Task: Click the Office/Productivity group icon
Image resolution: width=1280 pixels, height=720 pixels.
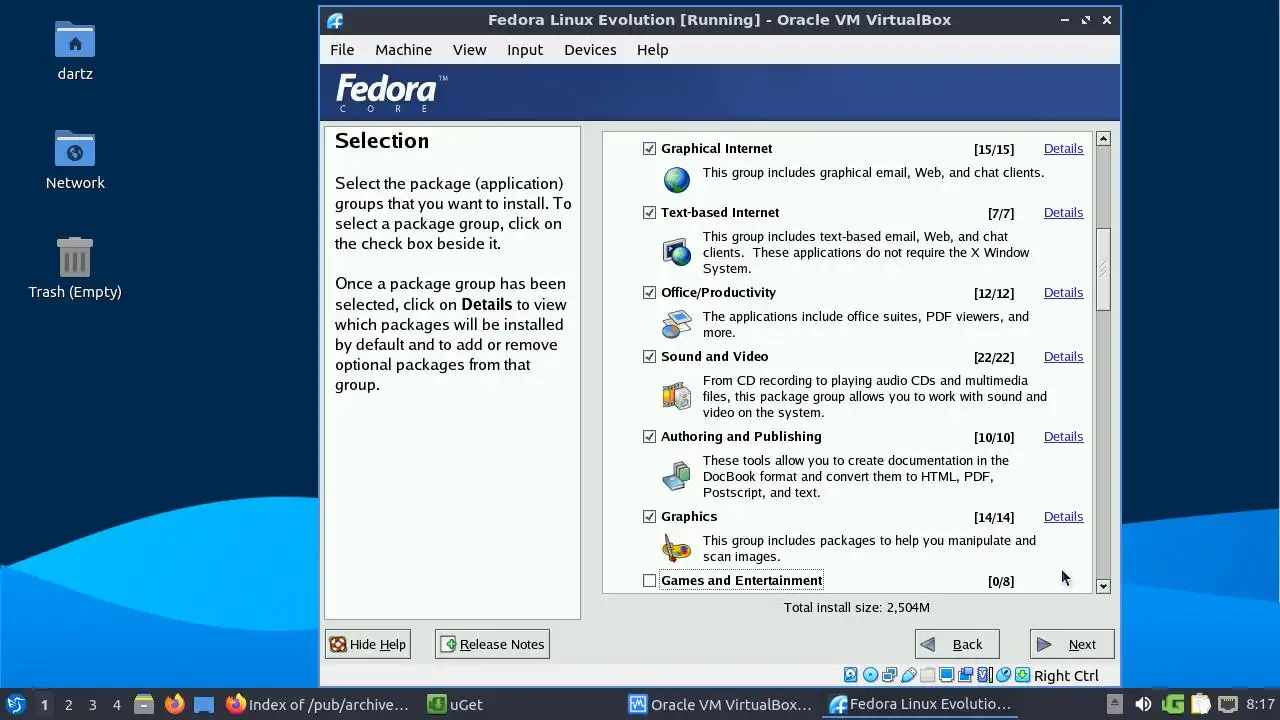Action: pyautogui.click(x=677, y=324)
